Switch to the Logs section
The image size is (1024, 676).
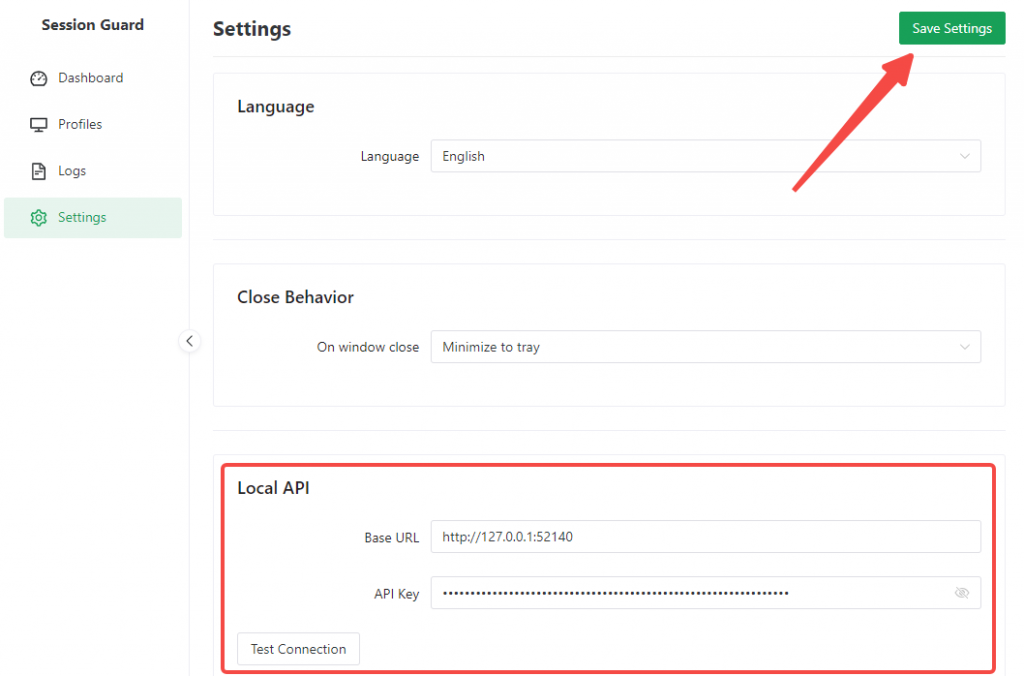click(x=72, y=171)
